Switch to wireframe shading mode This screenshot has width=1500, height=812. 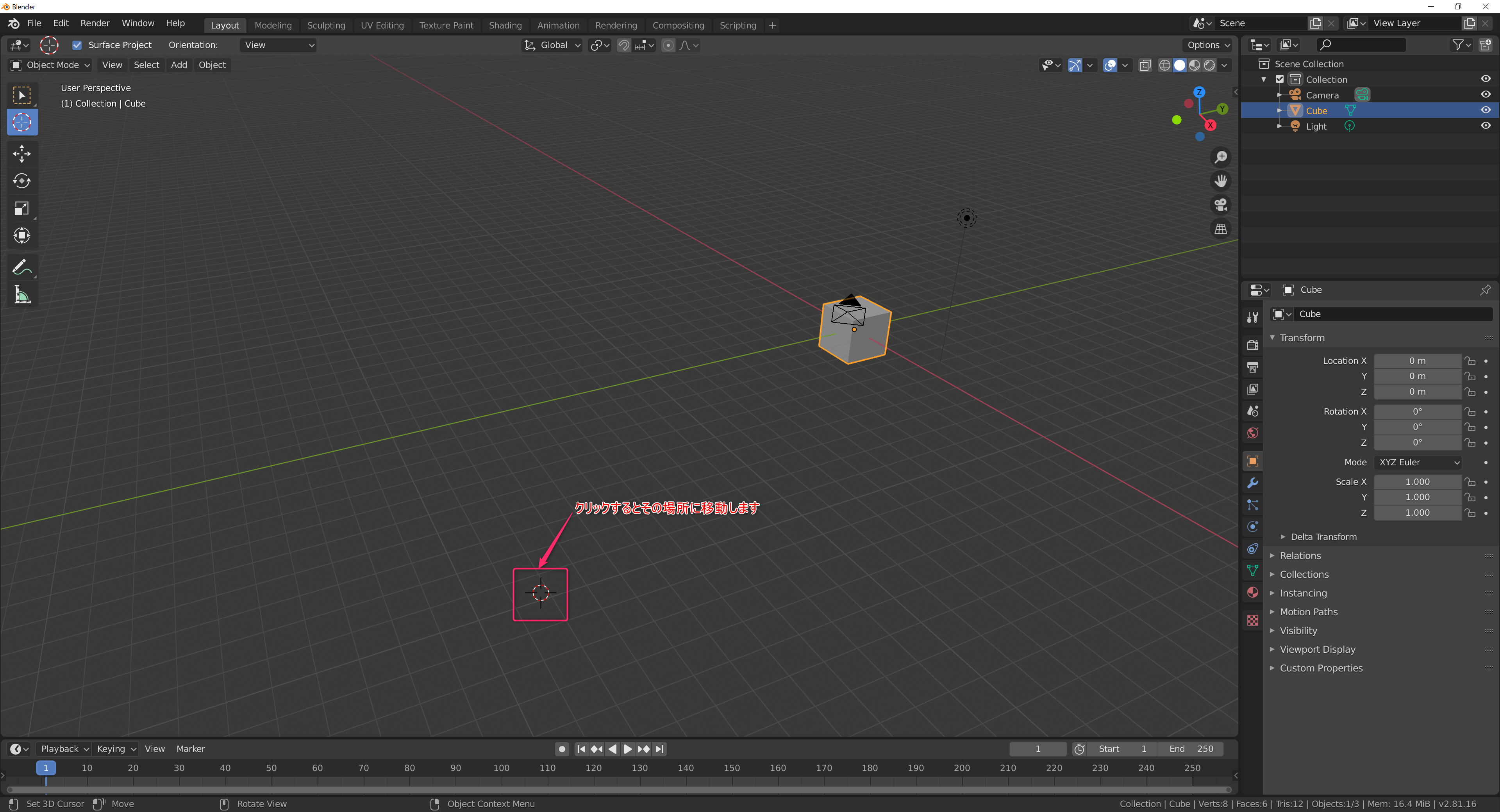click(1164, 65)
